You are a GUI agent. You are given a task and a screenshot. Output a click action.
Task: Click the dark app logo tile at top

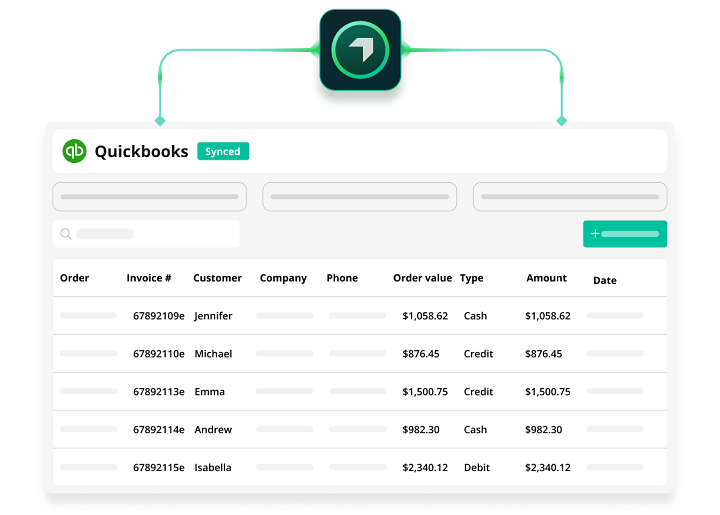(360, 50)
